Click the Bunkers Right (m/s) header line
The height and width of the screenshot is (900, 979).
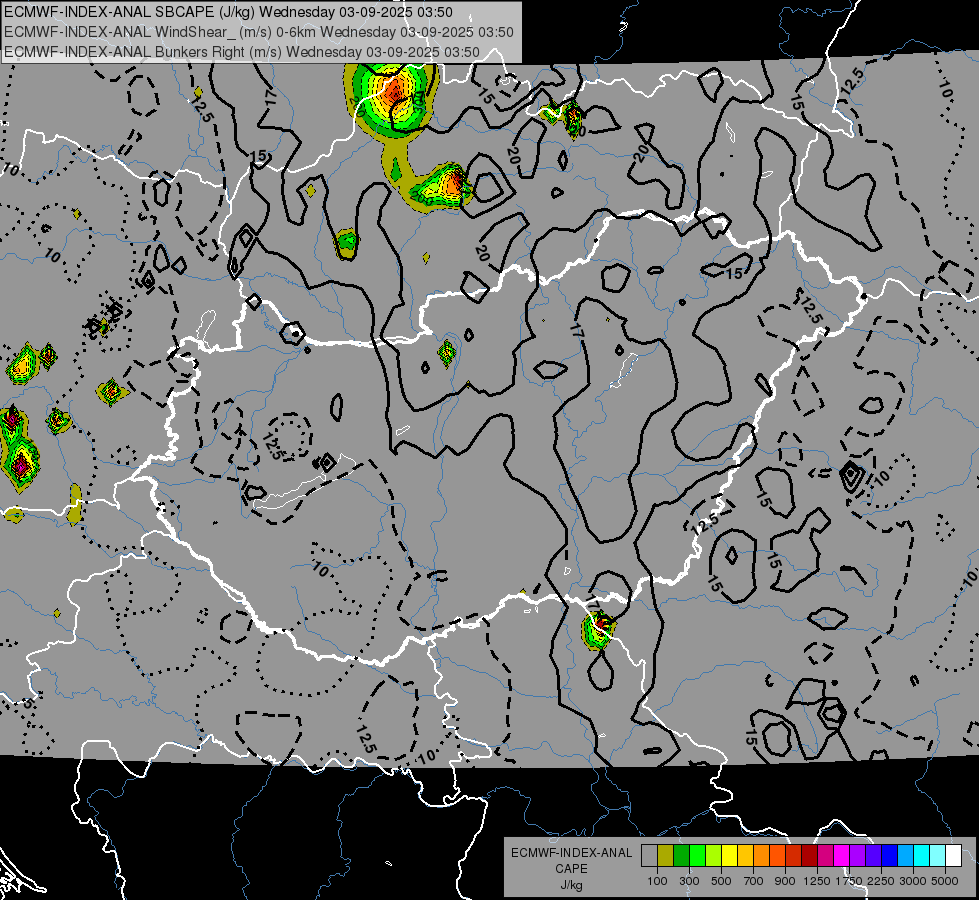[242, 52]
